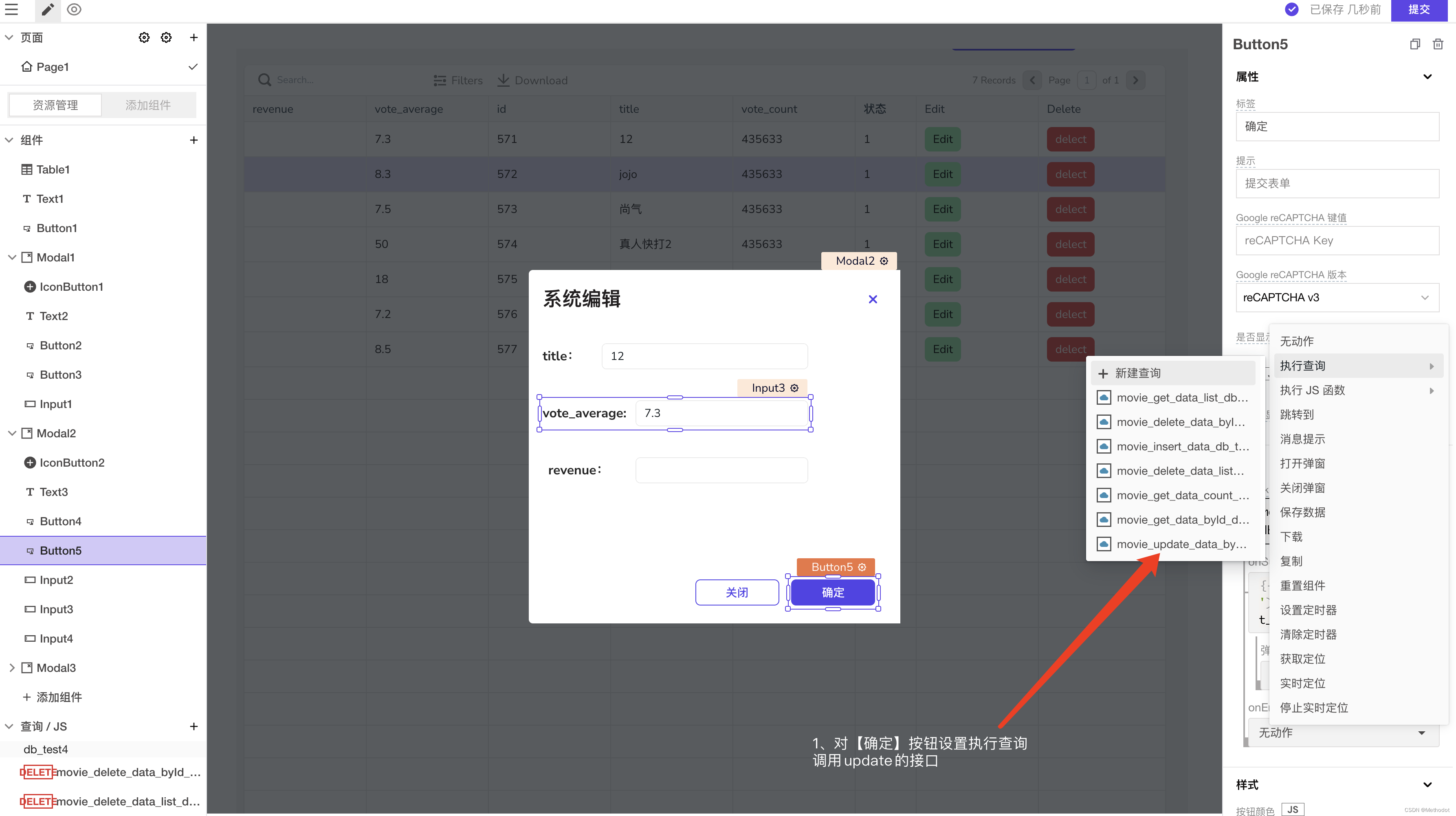Click the 提交 button at top right
Viewport: 1456px width, 816px height.
pos(1419,10)
